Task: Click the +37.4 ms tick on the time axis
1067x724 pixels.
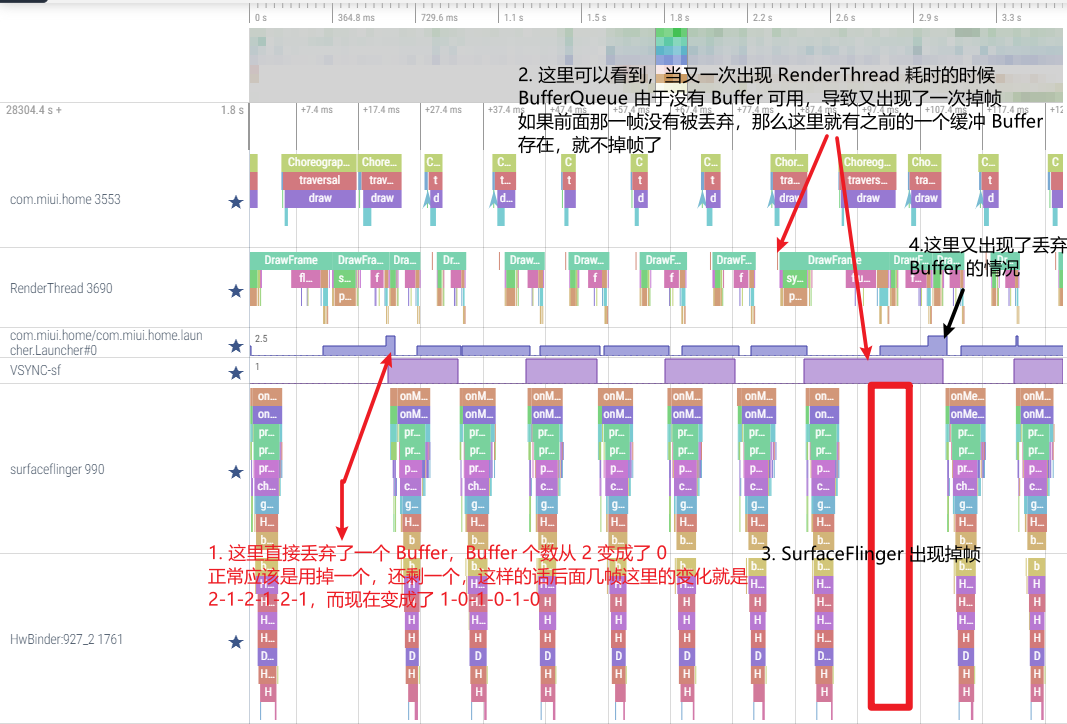Action: tap(500, 110)
